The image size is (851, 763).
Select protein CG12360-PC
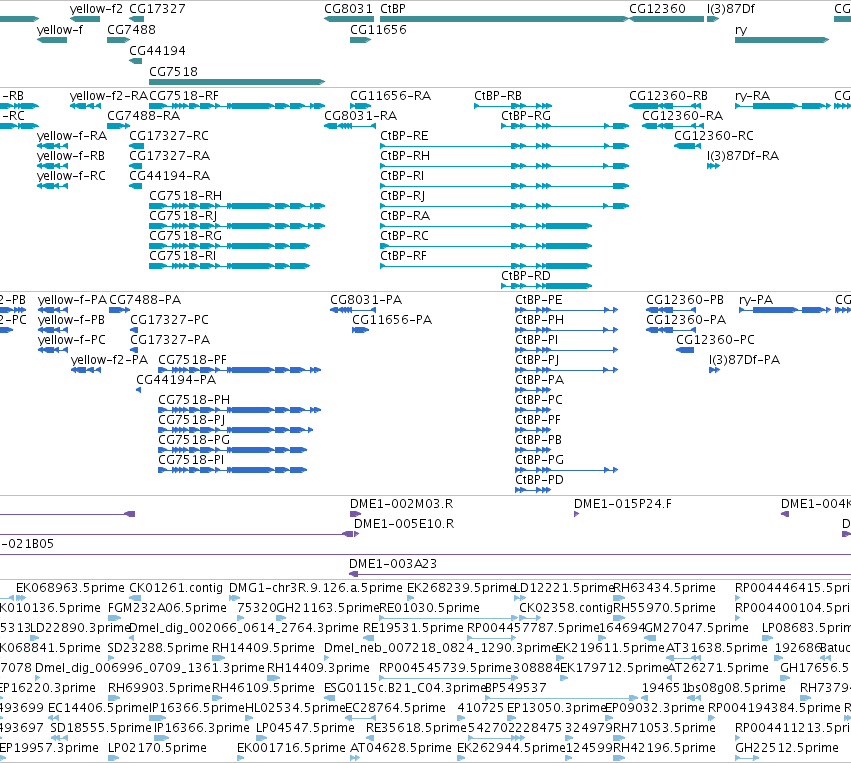tap(685, 350)
